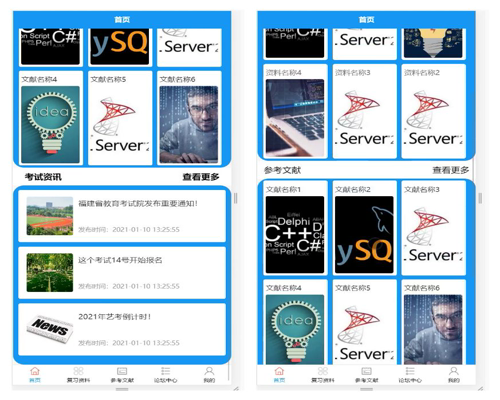Click 查看更多 beside 参考文献 section heading
The height and width of the screenshot is (400, 500).
451,170
